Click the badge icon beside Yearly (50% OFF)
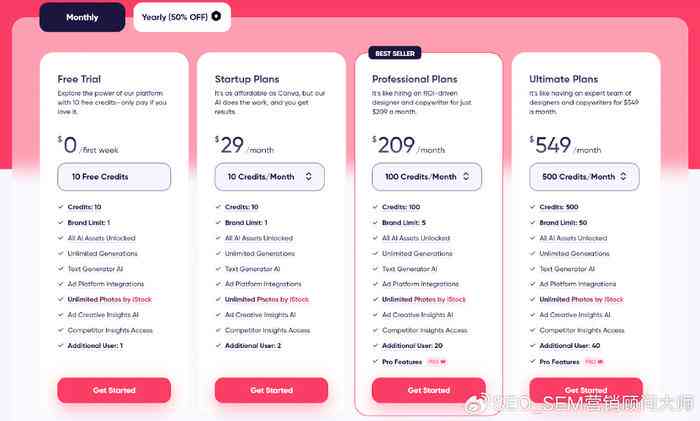The image size is (700, 421). coord(216,17)
